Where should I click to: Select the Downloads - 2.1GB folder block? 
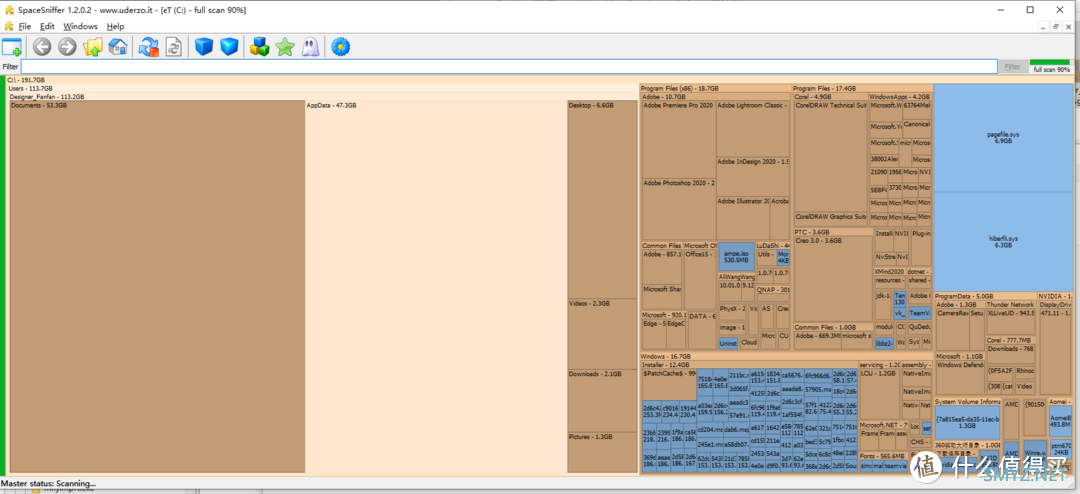tap(602, 401)
